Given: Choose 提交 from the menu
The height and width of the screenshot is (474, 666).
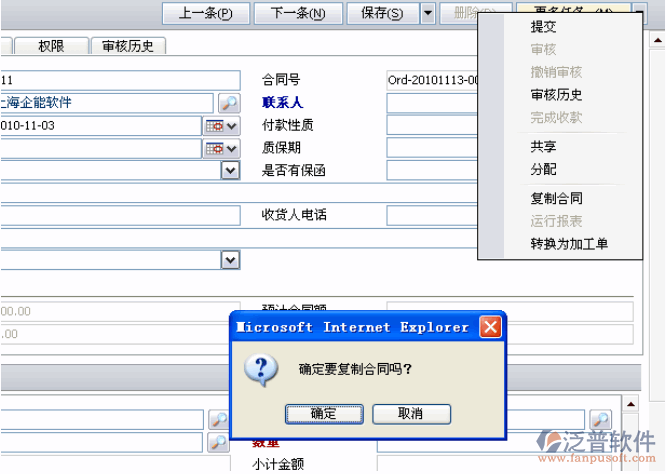Looking at the screenshot, I should (x=543, y=27).
